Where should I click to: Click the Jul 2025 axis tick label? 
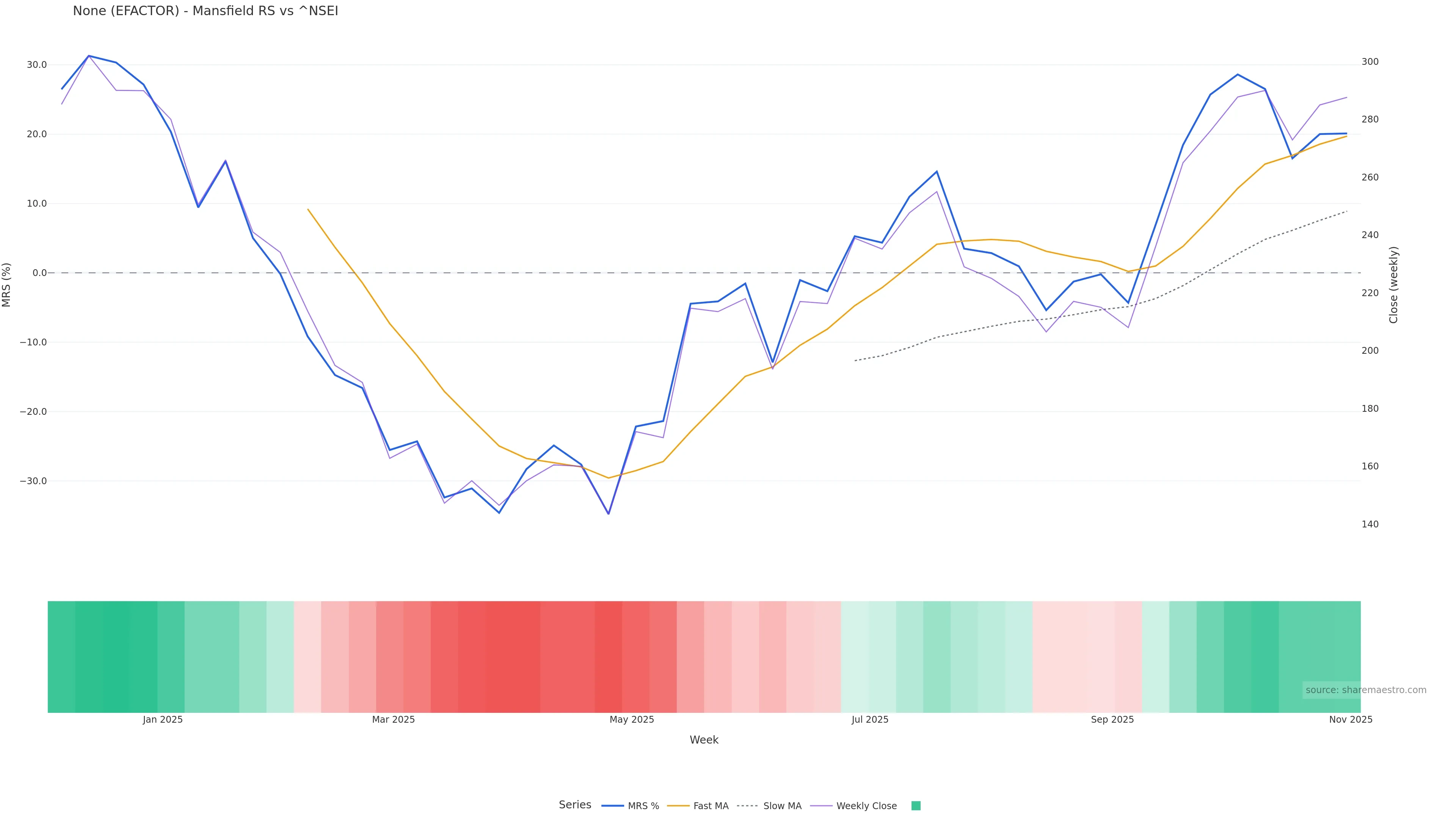pyautogui.click(x=870, y=720)
